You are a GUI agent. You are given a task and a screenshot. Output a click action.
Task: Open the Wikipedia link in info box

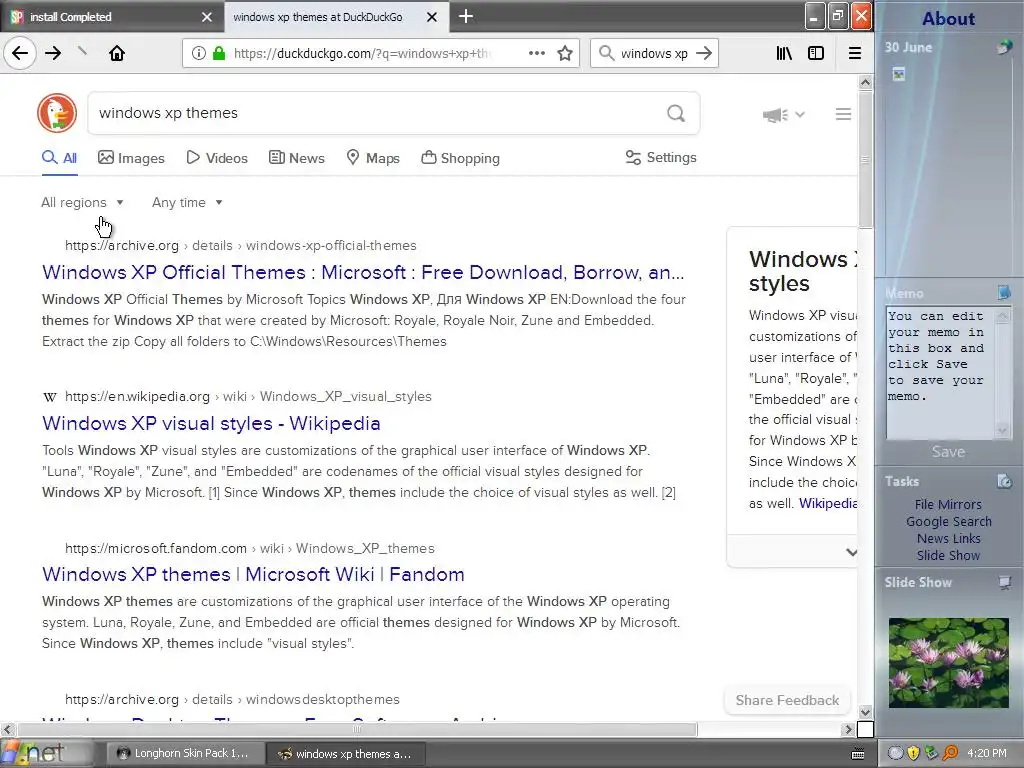point(827,503)
